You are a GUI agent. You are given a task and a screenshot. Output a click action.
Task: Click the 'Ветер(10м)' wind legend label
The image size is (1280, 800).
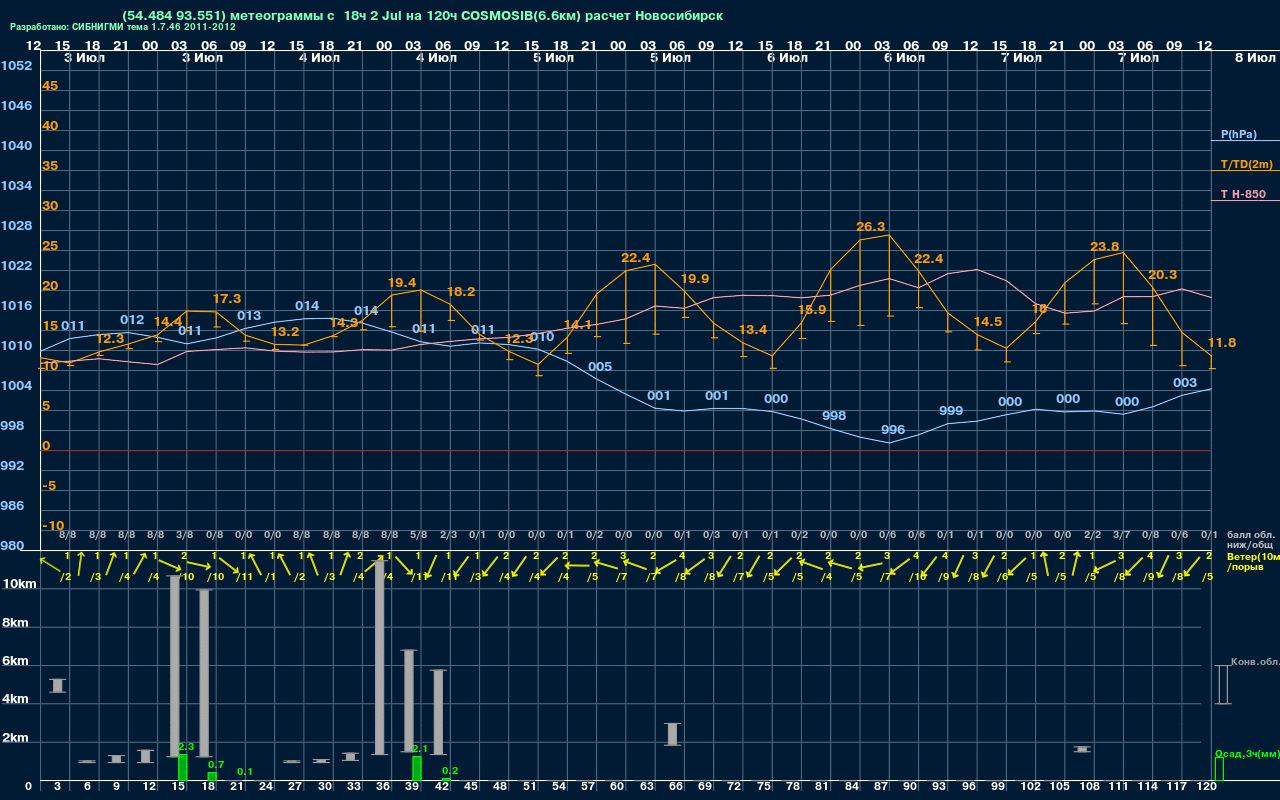coord(1253,555)
